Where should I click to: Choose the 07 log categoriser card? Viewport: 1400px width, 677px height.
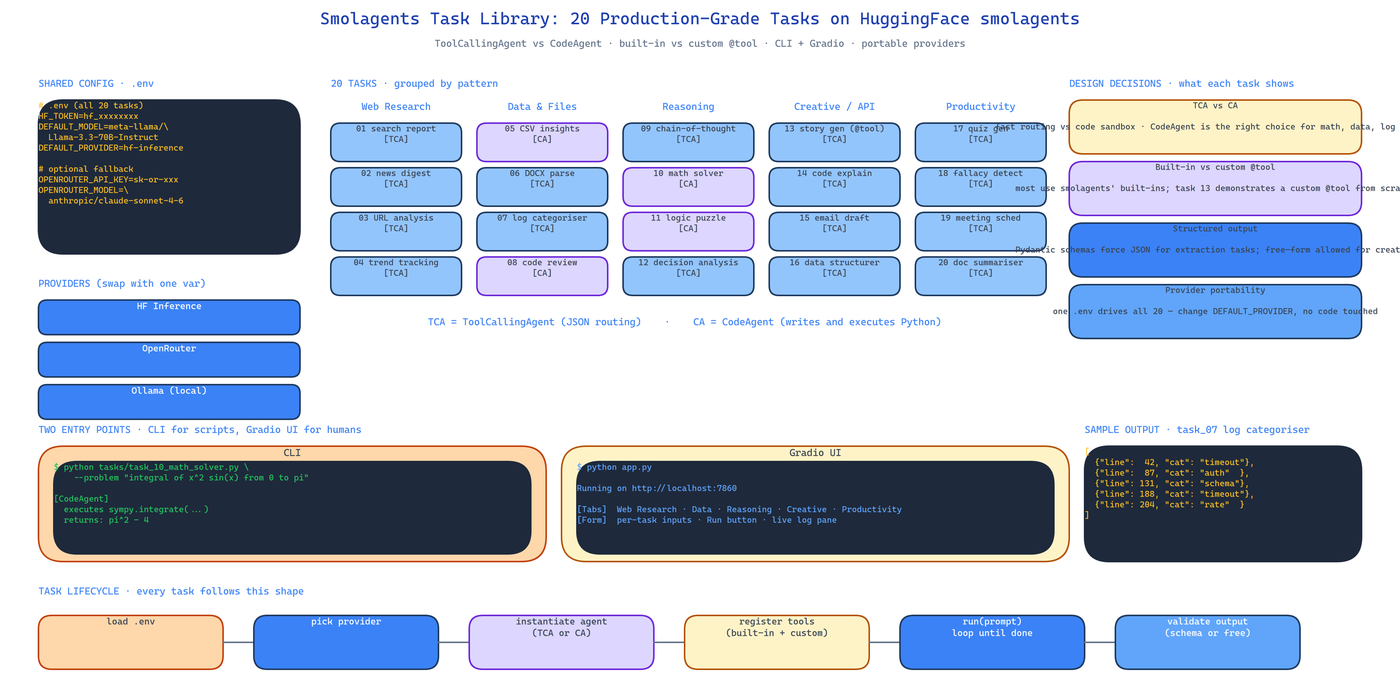[x=542, y=232]
